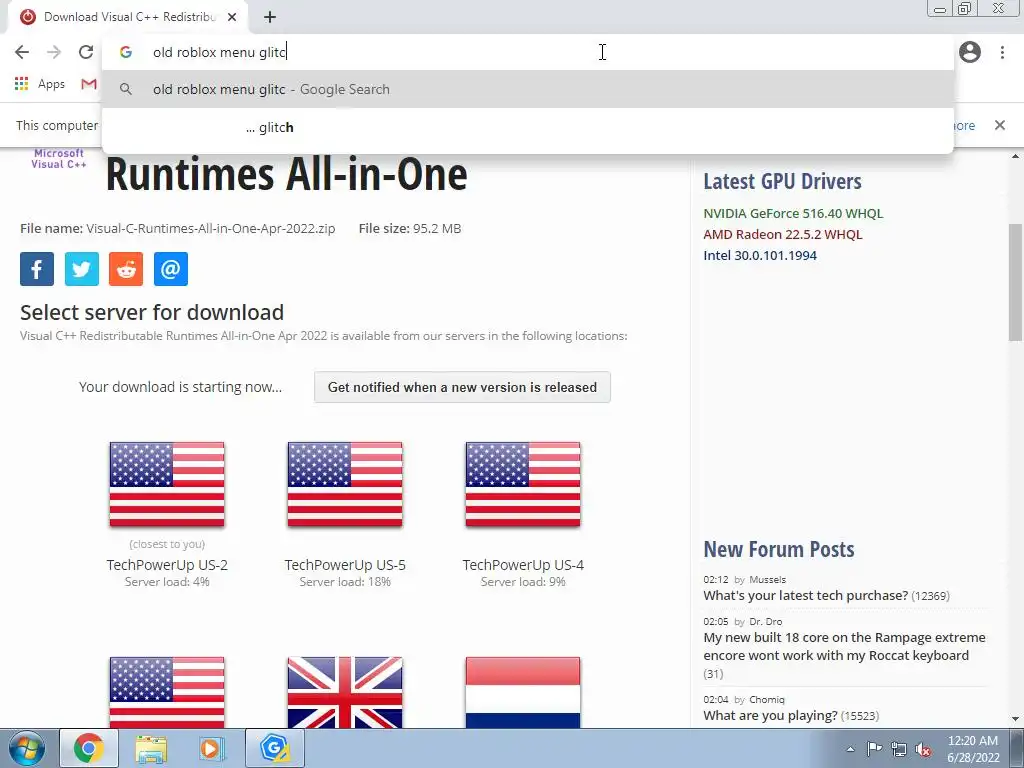Open NVIDIA GeForce 516.40 WHQL driver link
Viewport: 1024px width, 768px height.
tap(793, 214)
